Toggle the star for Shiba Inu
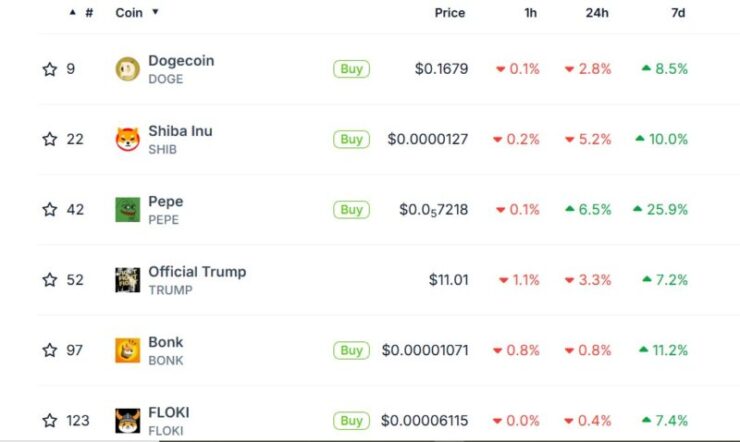Viewport: 740px width, 442px height. pos(50,139)
